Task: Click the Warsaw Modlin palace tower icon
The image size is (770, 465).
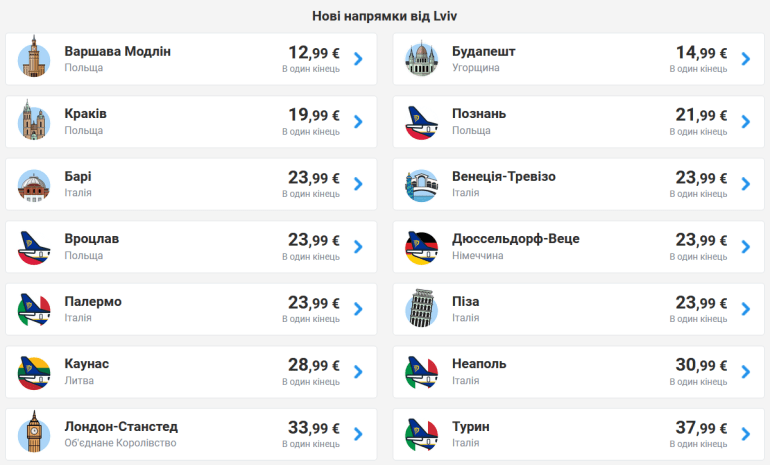Action: [34, 58]
